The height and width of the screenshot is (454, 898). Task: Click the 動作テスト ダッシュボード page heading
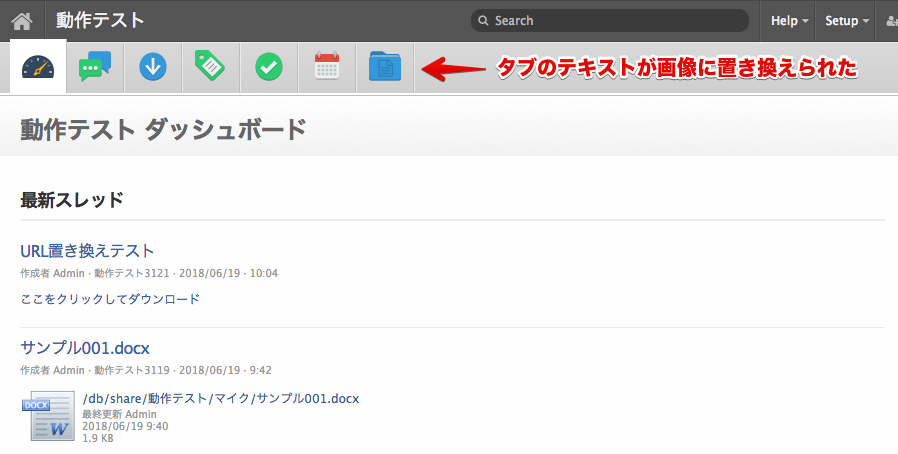164,129
